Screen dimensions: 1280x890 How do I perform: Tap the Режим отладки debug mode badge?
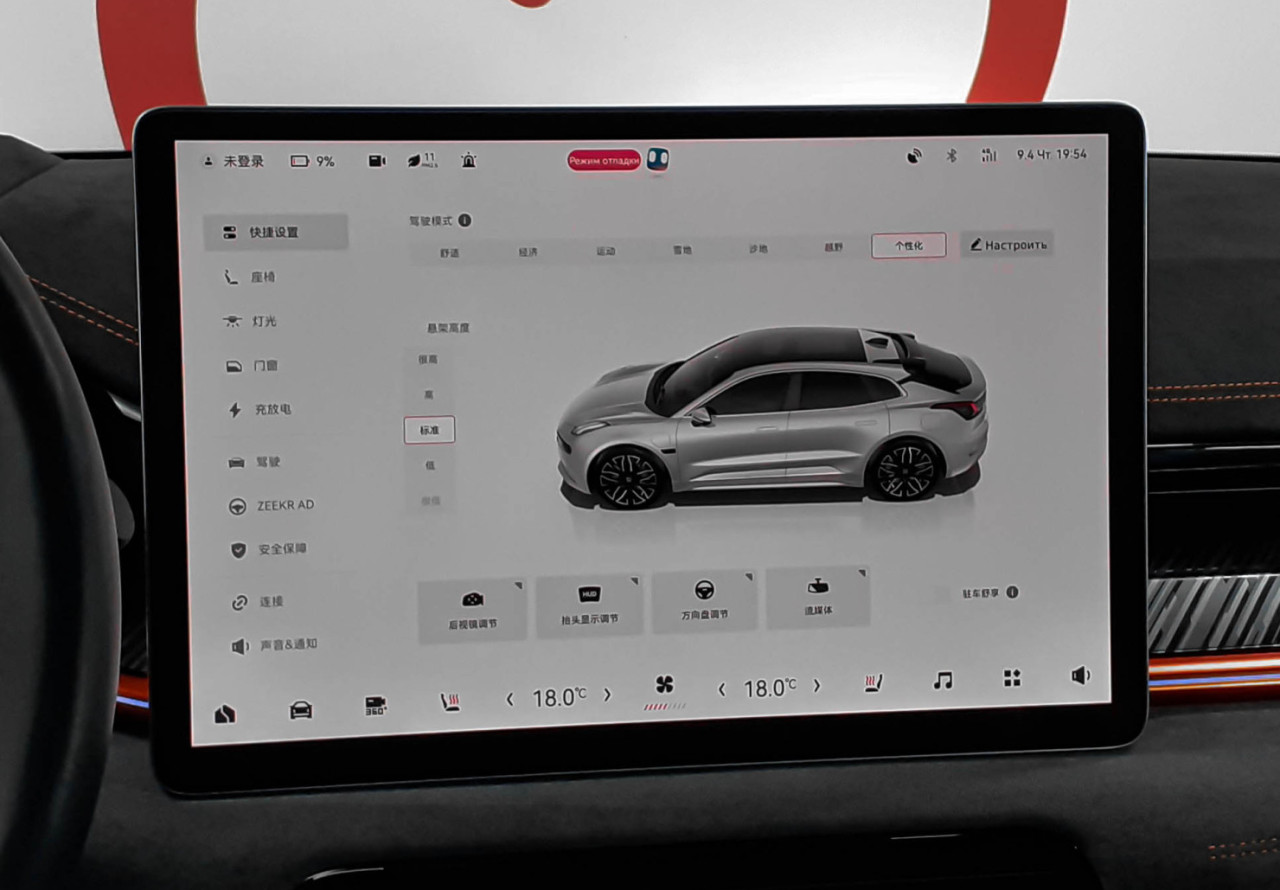[604, 160]
